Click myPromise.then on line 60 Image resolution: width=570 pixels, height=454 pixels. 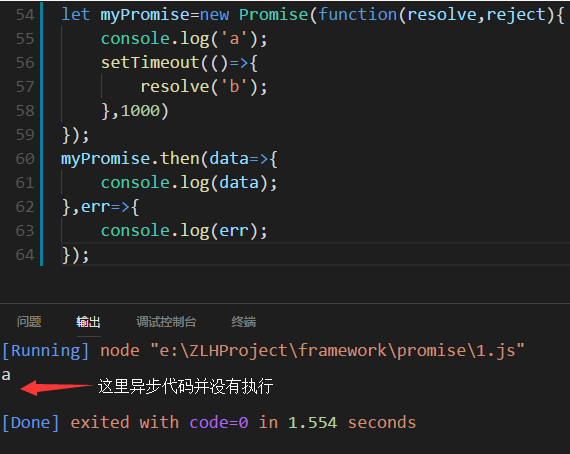130,159
